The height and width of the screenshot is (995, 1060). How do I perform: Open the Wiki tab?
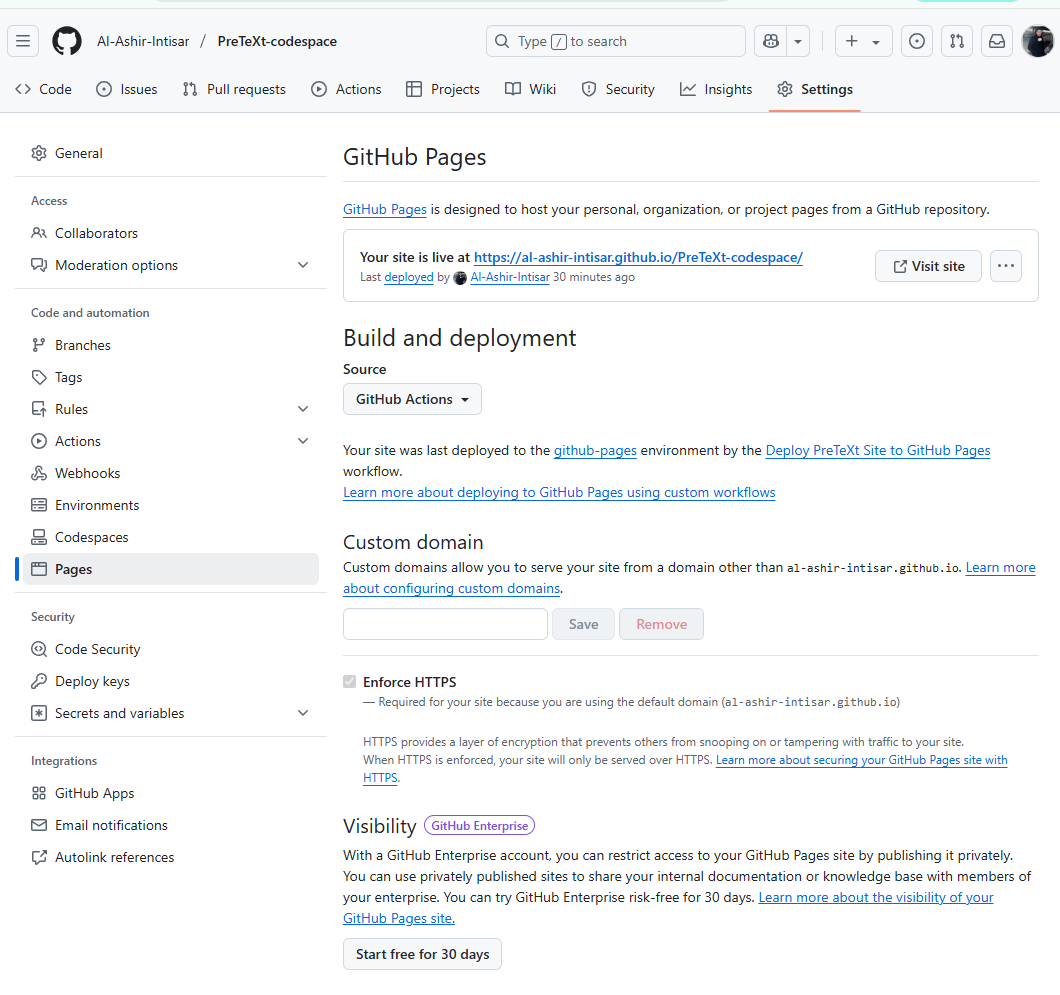click(x=531, y=89)
